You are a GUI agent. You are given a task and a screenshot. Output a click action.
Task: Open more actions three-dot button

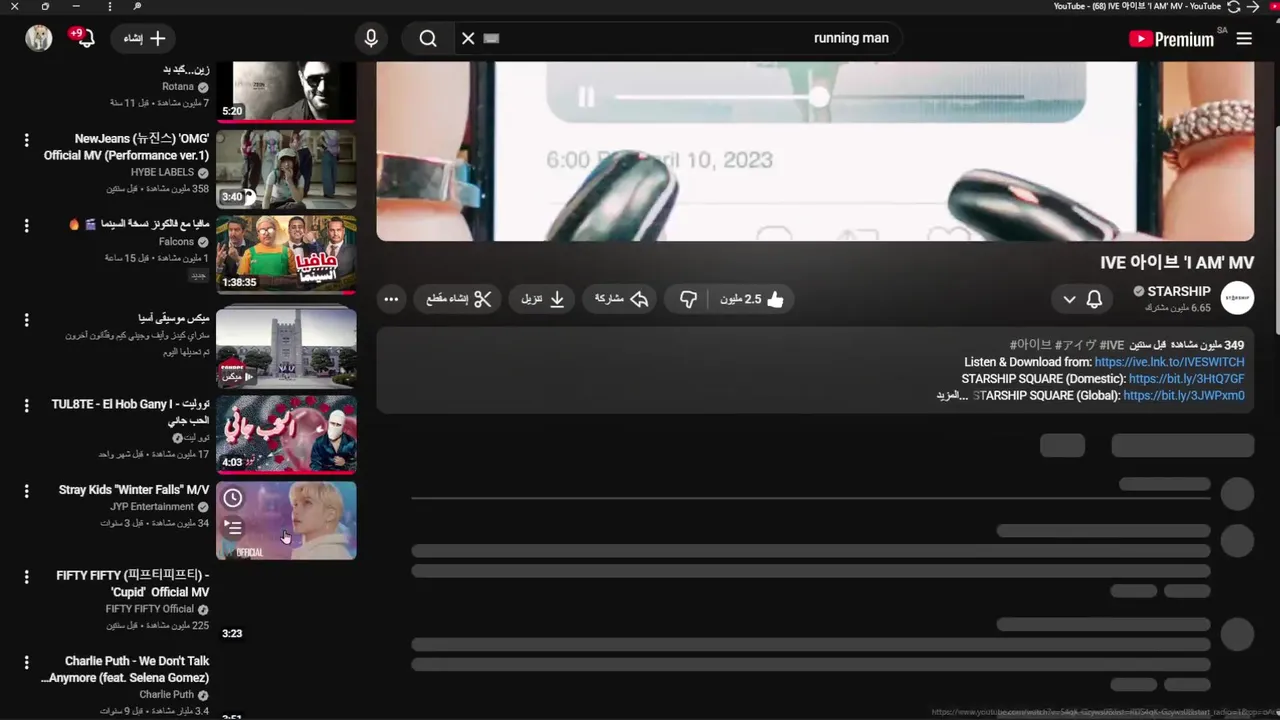pos(391,299)
